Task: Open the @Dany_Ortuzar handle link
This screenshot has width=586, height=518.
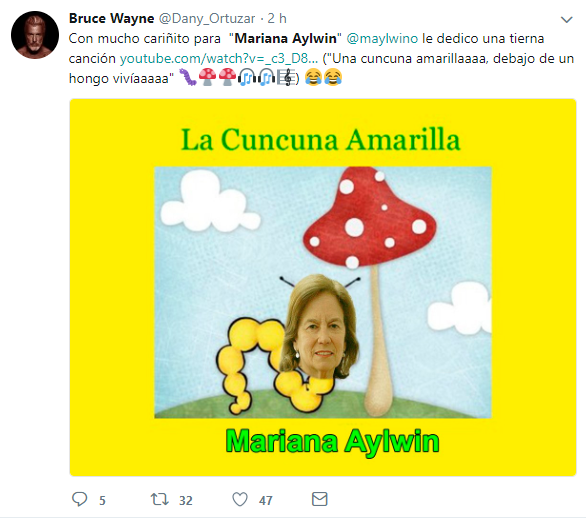Action: pyautogui.click(x=207, y=18)
